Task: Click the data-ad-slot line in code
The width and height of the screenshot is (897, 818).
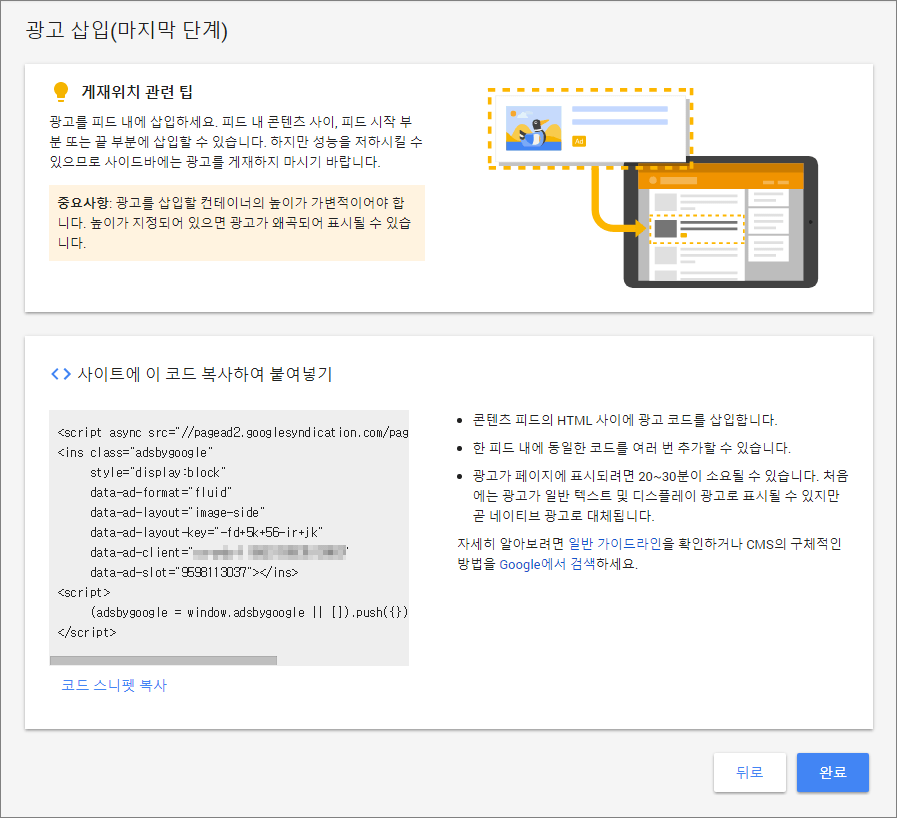Action: [x=194, y=572]
